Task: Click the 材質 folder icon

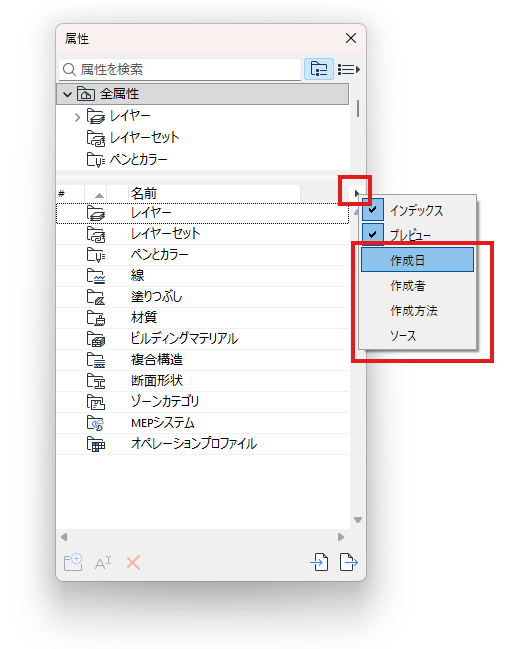Action: [96, 318]
